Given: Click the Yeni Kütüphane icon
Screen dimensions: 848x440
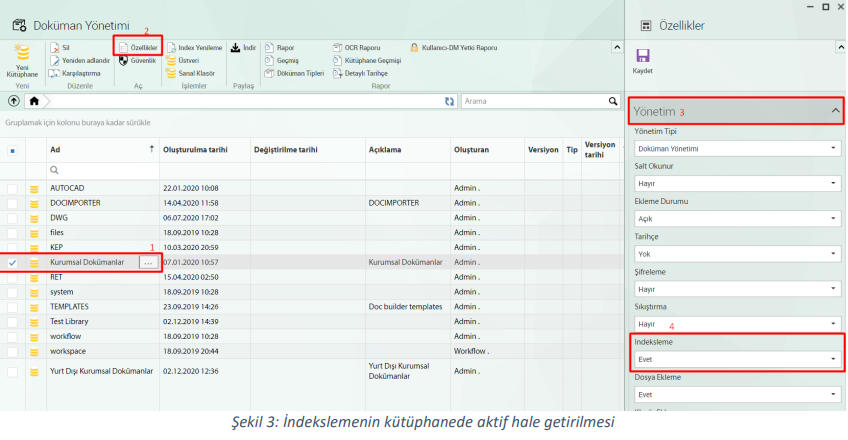Looking at the screenshot, I should point(21,52).
